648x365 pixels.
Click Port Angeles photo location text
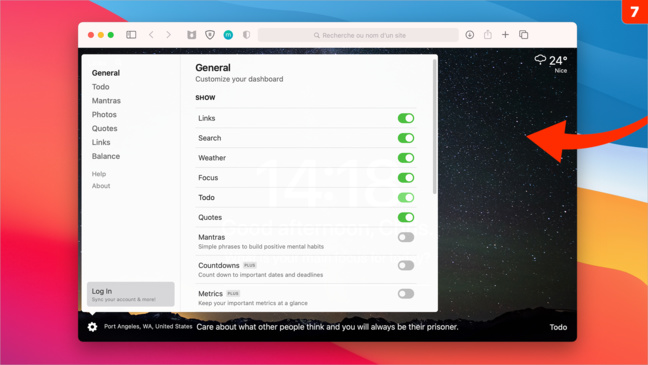tap(148, 327)
